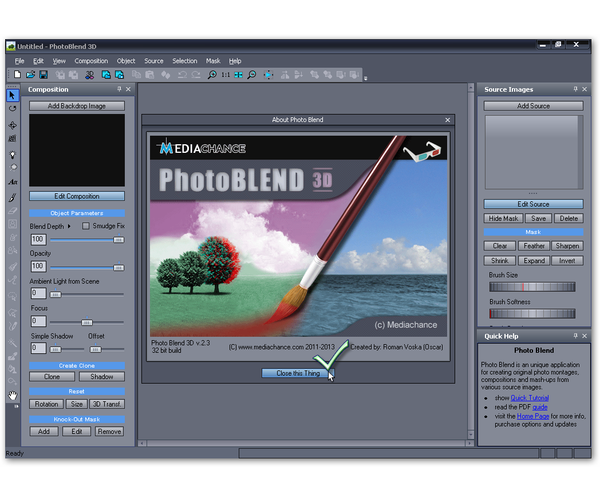
Task: Expand the Blend Depth arrow
Action: click(69, 226)
